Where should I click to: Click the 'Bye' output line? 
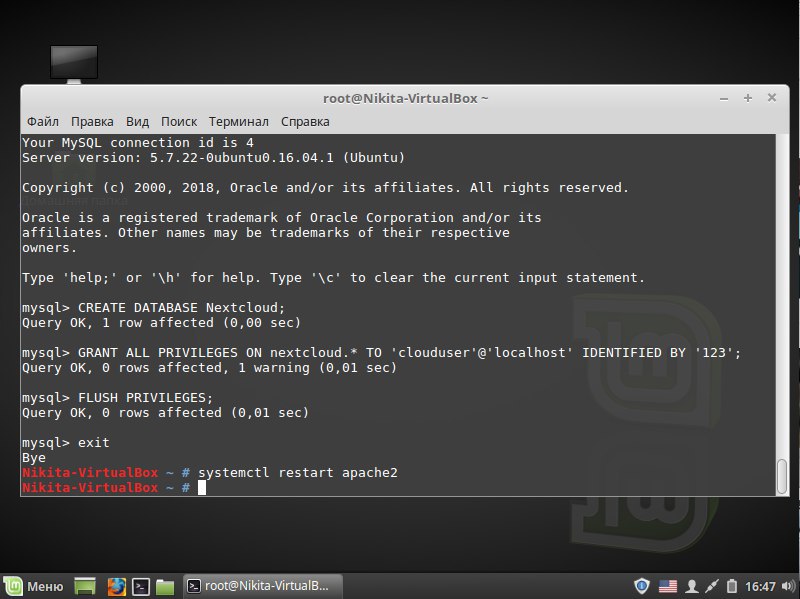click(x=34, y=458)
